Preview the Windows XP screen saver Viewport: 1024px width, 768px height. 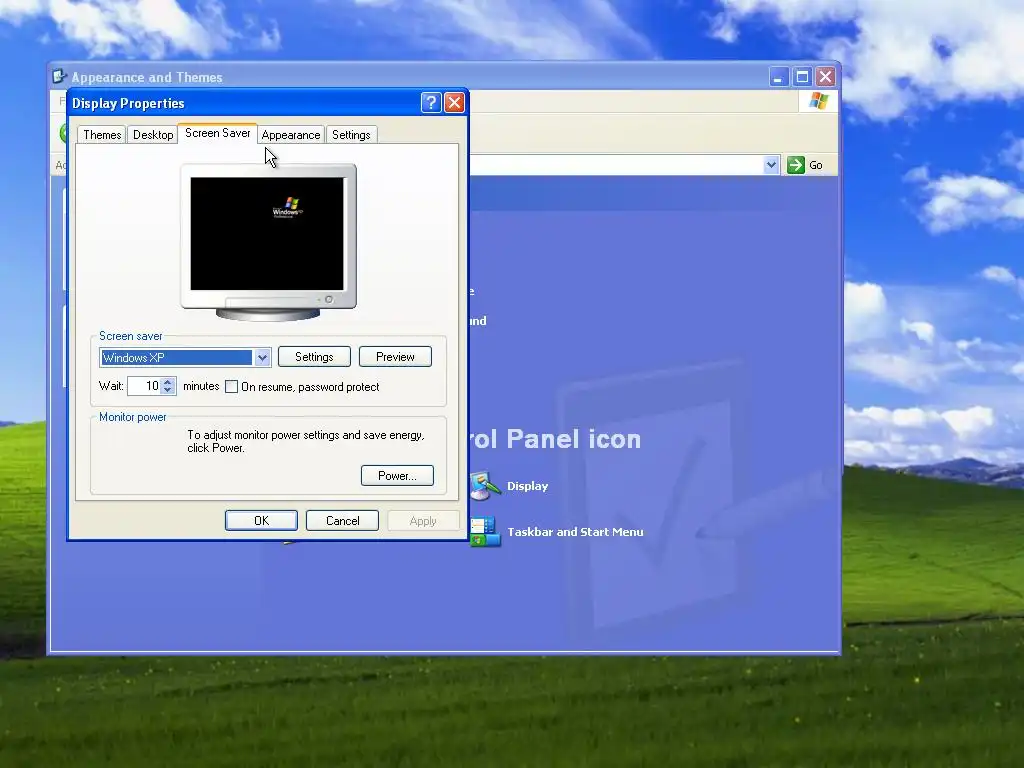(x=395, y=357)
